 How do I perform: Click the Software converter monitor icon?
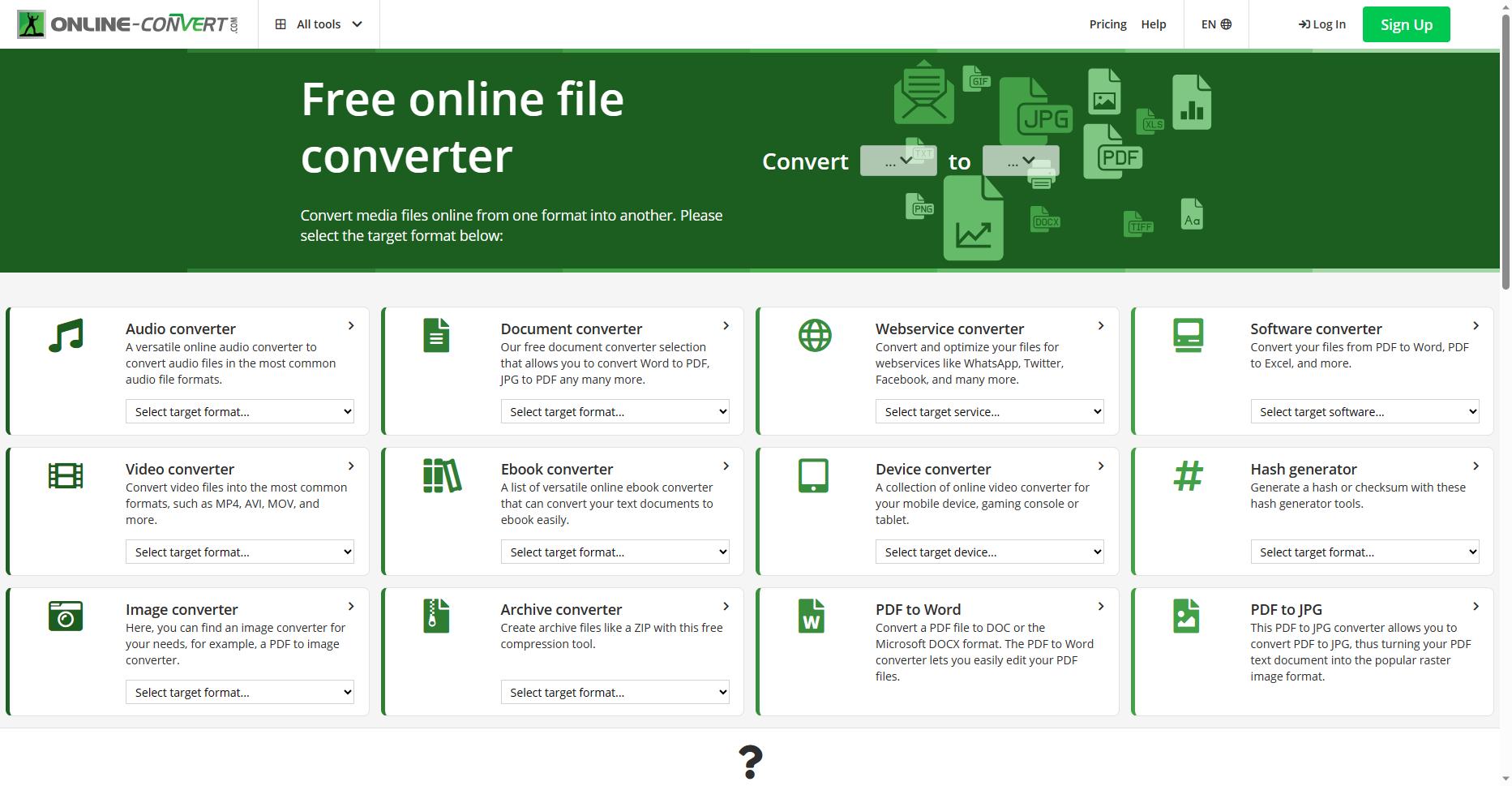[1188, 333]
